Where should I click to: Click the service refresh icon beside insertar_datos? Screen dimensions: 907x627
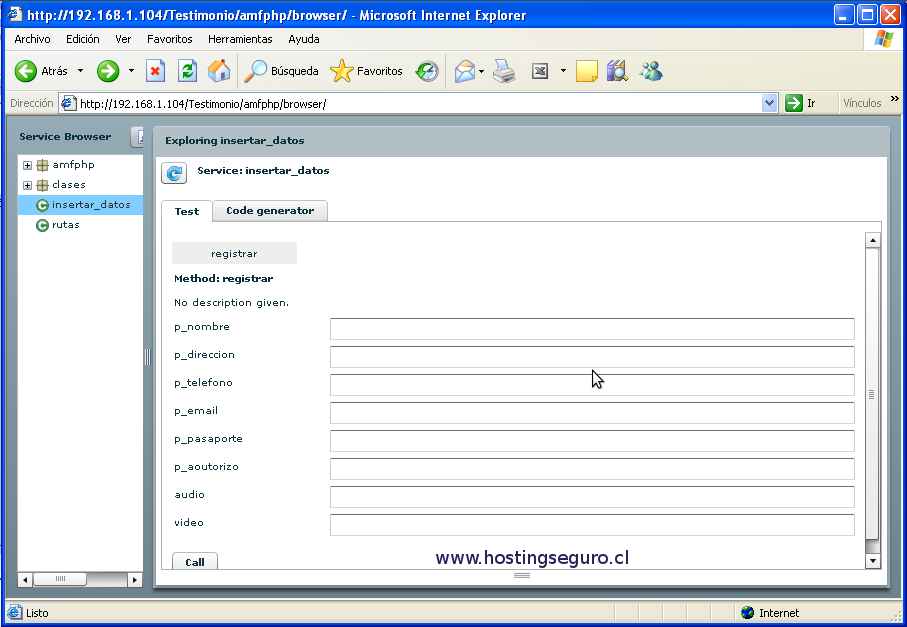[x=174, y=173]
